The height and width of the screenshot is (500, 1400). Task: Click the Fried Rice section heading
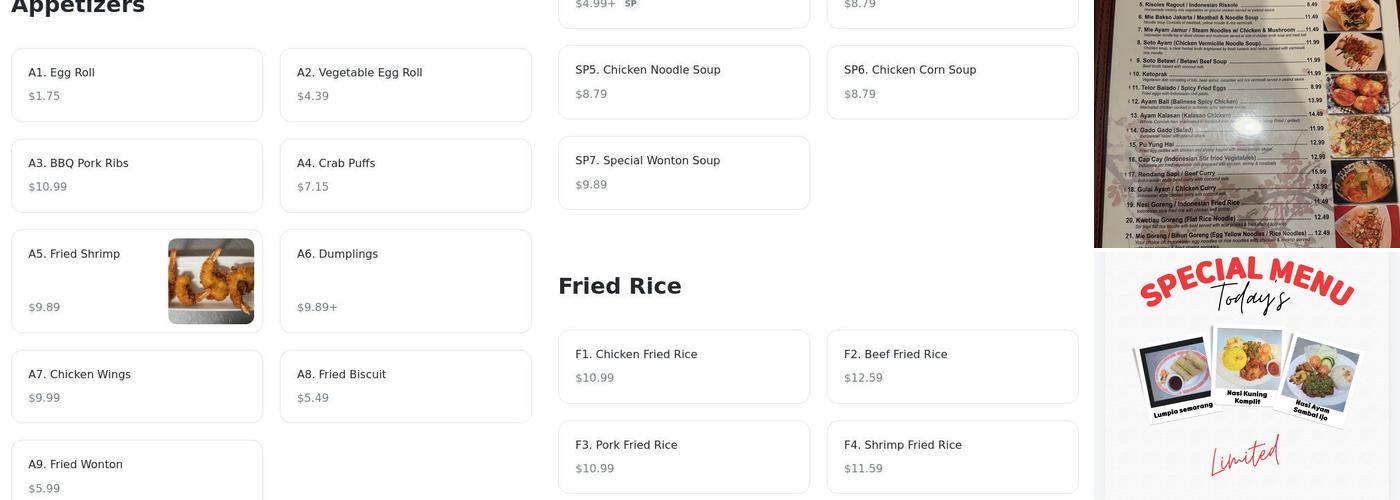pyautogui.click(x=620, y=287)
